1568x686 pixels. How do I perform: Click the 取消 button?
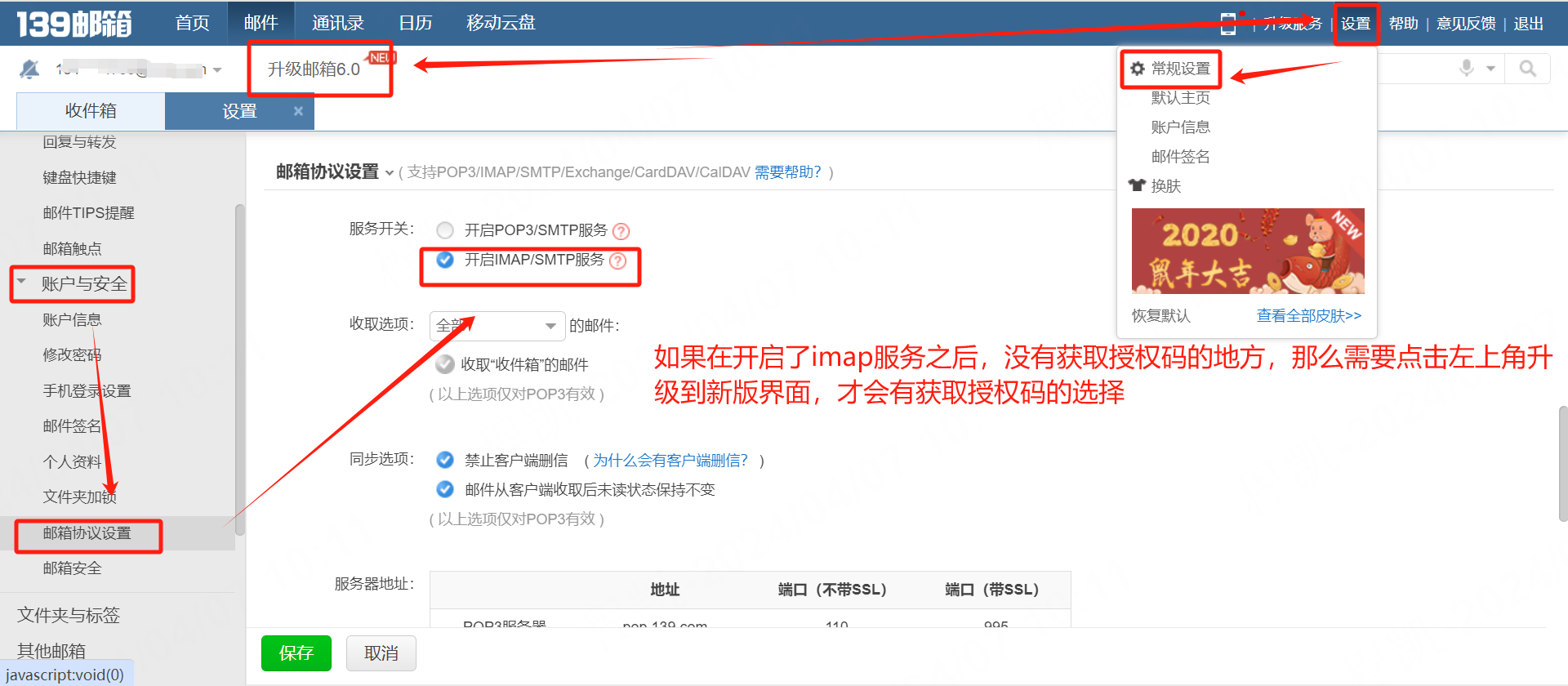pos(381,653)
